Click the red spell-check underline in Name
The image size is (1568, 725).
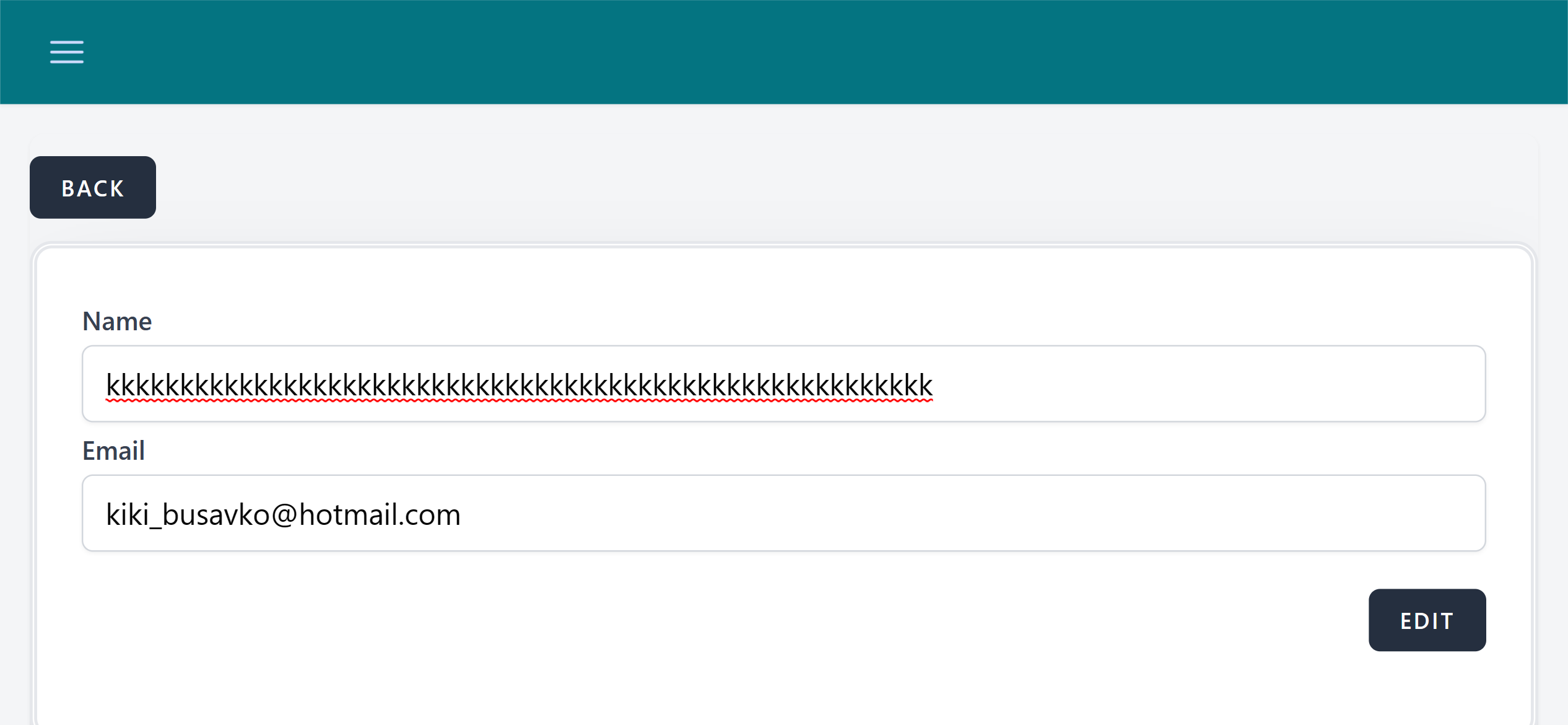519,402
